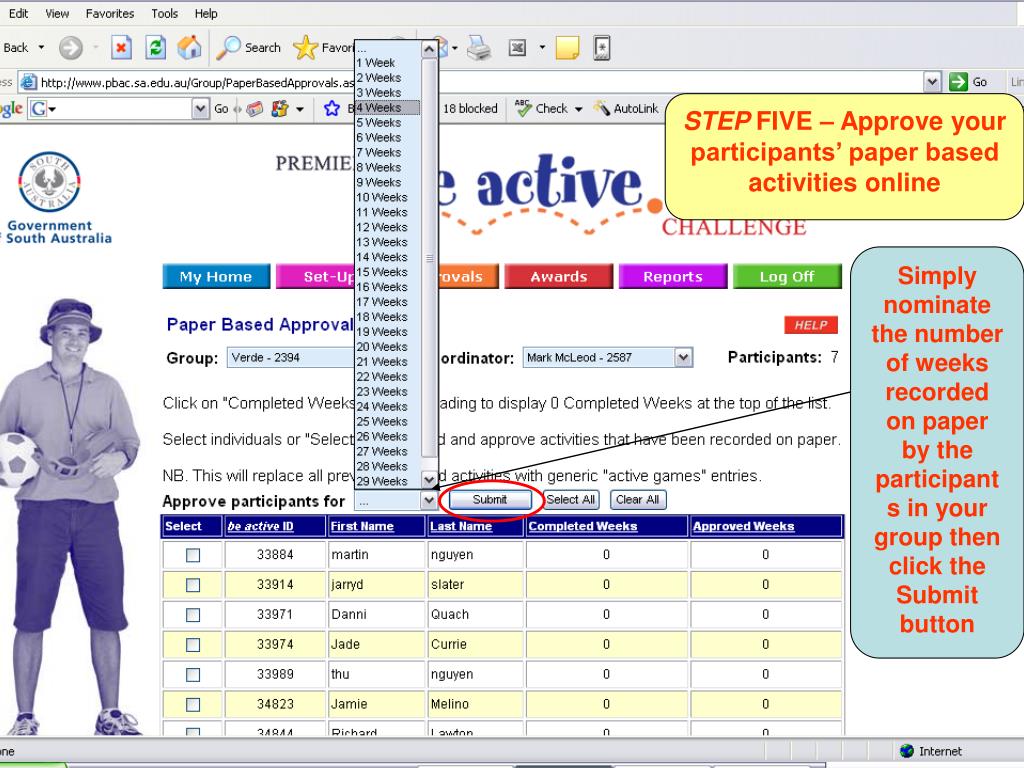Click the weeks list scrollbar thumb
This screenshot has width=1024, height=768.
429,258
